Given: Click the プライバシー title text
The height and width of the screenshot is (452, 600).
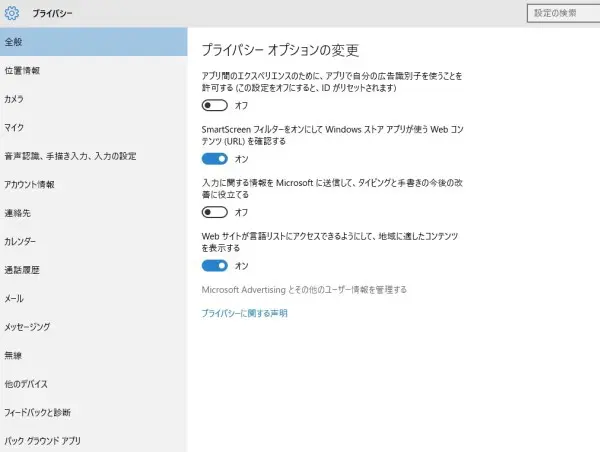Looking at the screenshot, I should (x=52, y=13).
